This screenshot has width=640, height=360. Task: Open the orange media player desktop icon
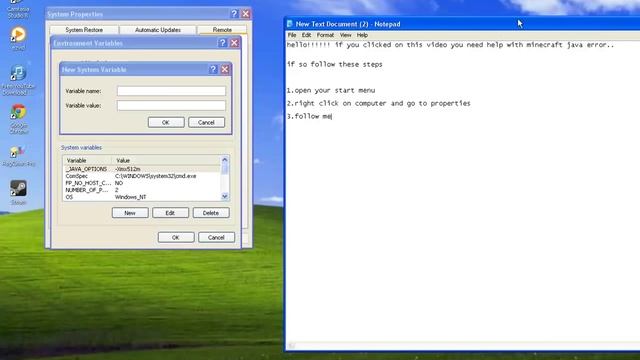click(x=18, y=38)
